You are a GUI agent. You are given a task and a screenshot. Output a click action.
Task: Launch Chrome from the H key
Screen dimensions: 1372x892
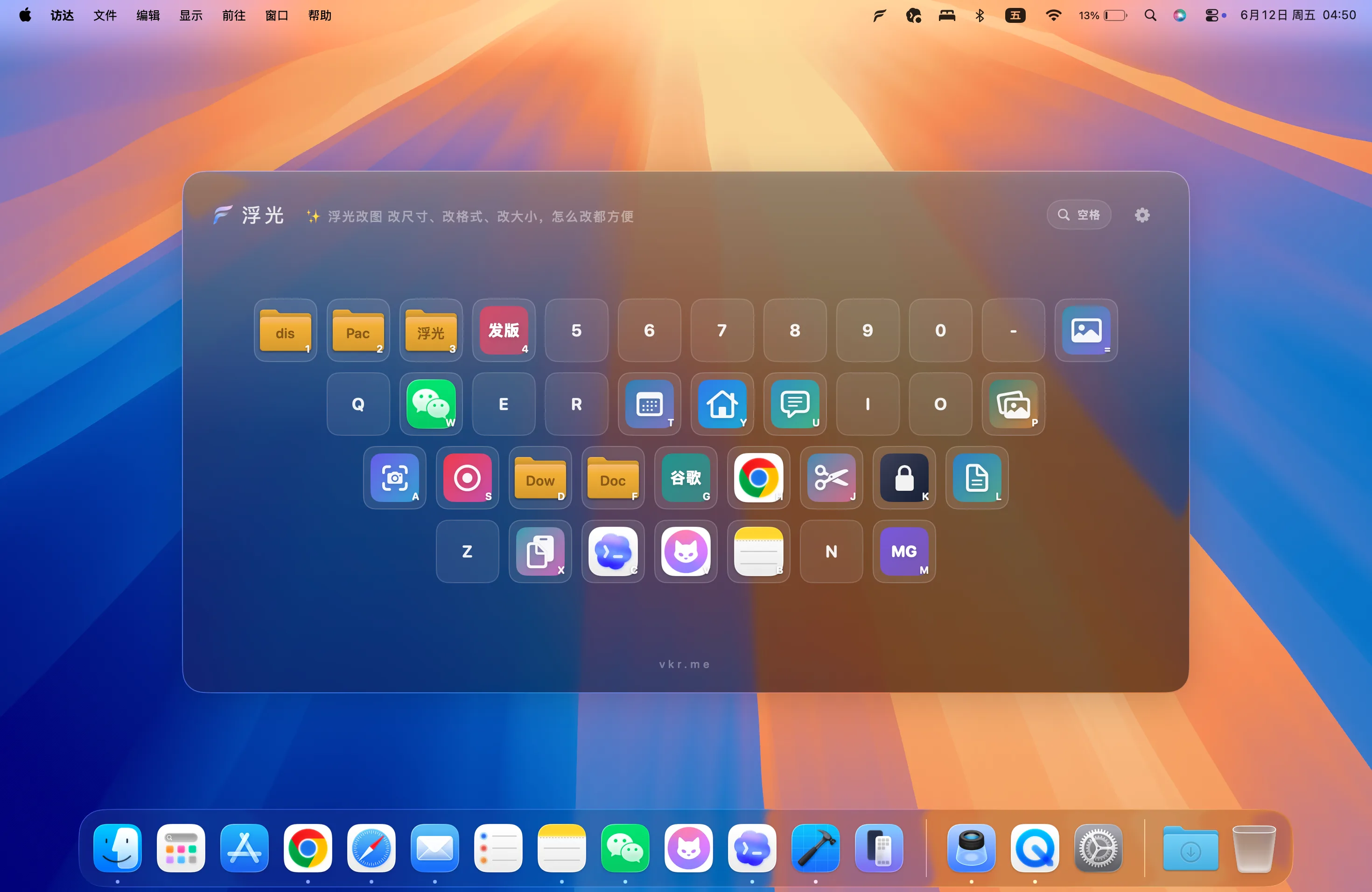[758, 478]
